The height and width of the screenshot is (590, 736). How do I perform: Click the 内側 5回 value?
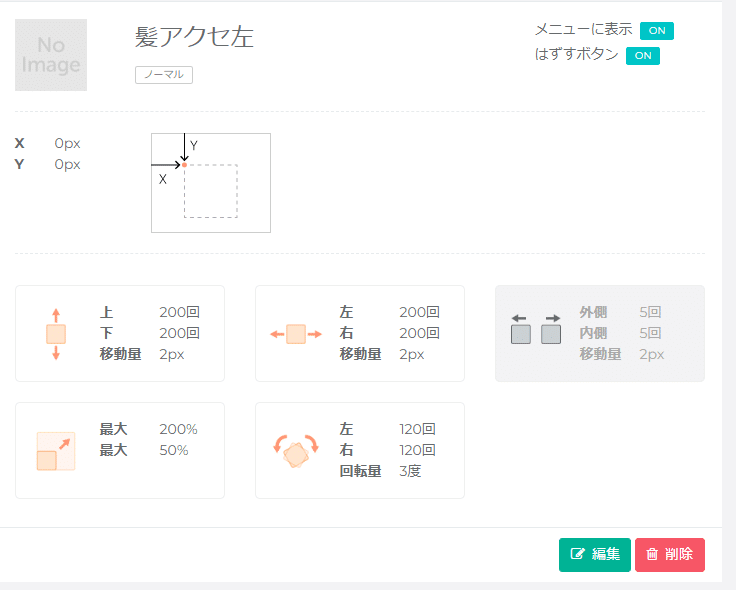click(x=650, y=333)
